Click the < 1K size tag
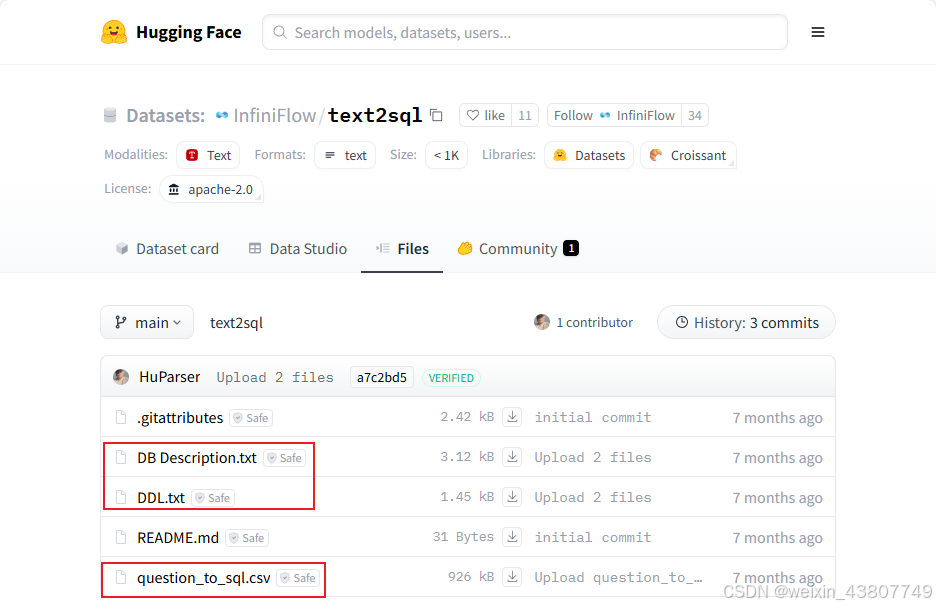The image size is (936, 607). [447, 155]
